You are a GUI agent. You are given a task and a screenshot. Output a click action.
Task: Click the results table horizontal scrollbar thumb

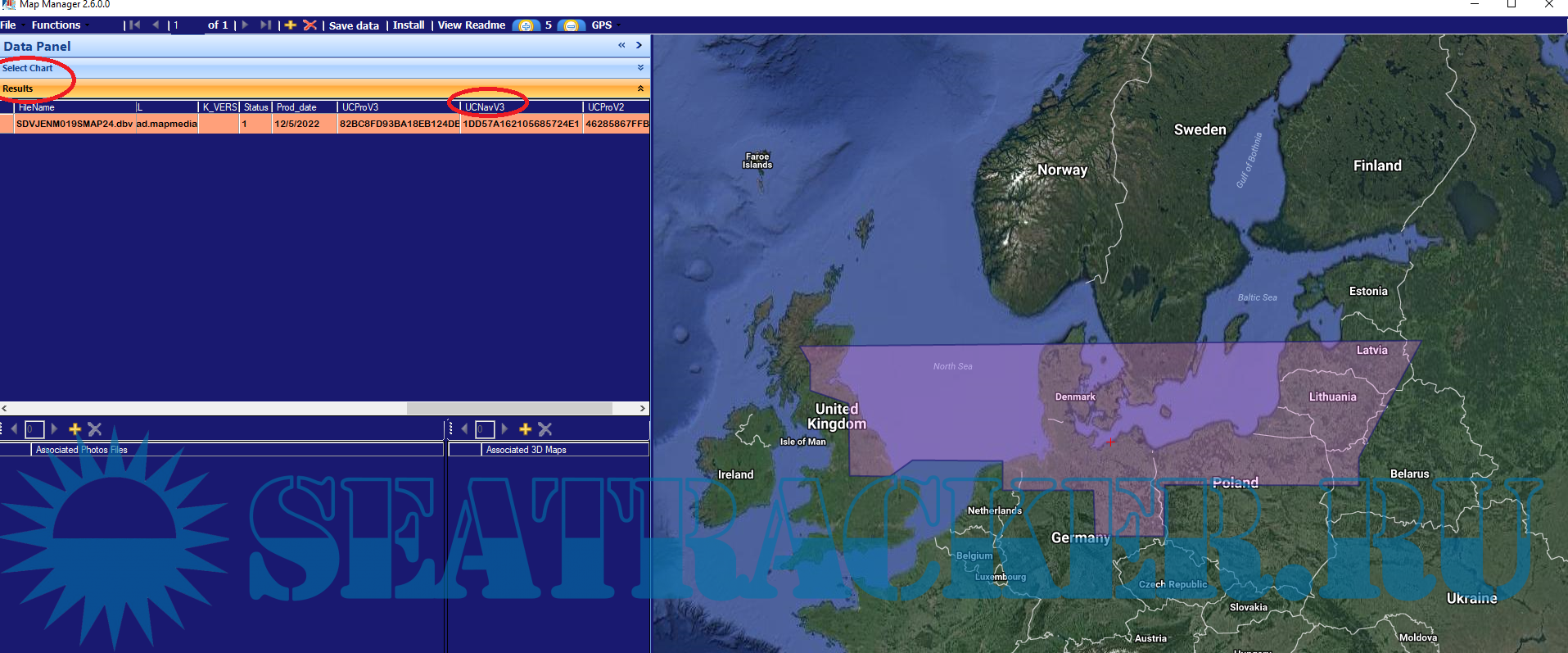pyautogui.click(x=509, y=408)
